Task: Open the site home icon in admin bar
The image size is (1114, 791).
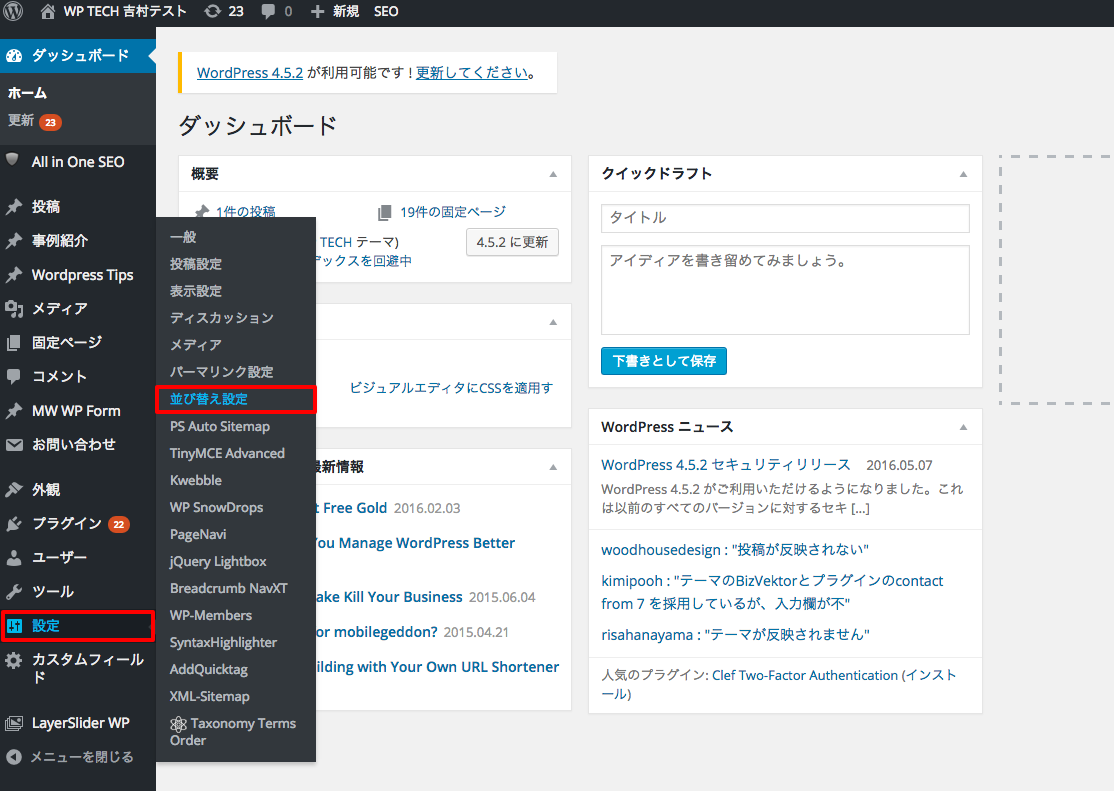Action: tap(47, 11)
